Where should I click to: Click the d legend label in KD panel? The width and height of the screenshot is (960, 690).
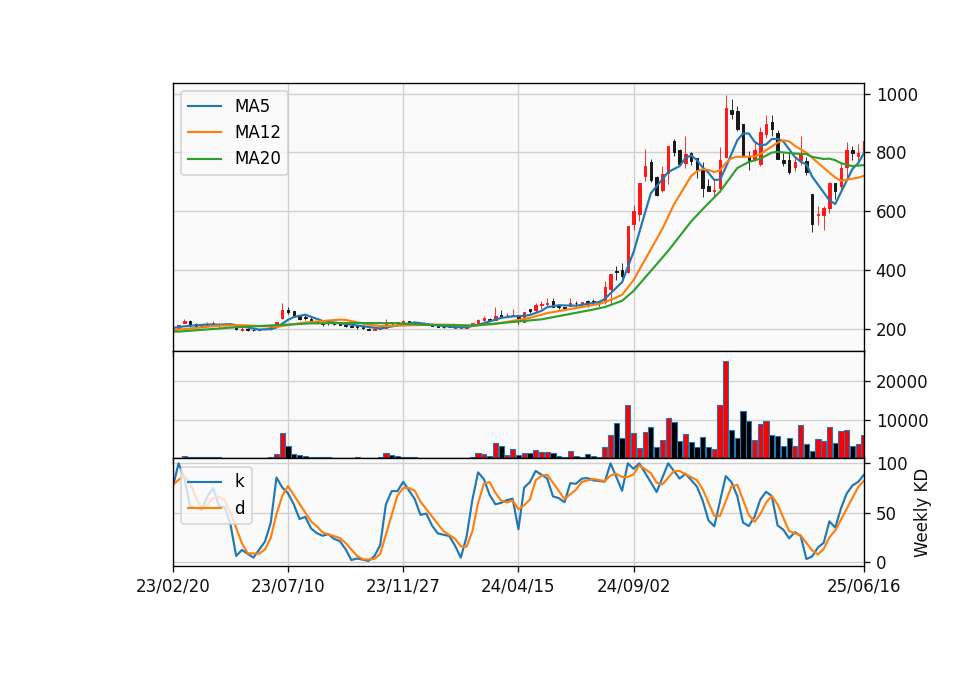click(239, 508)
